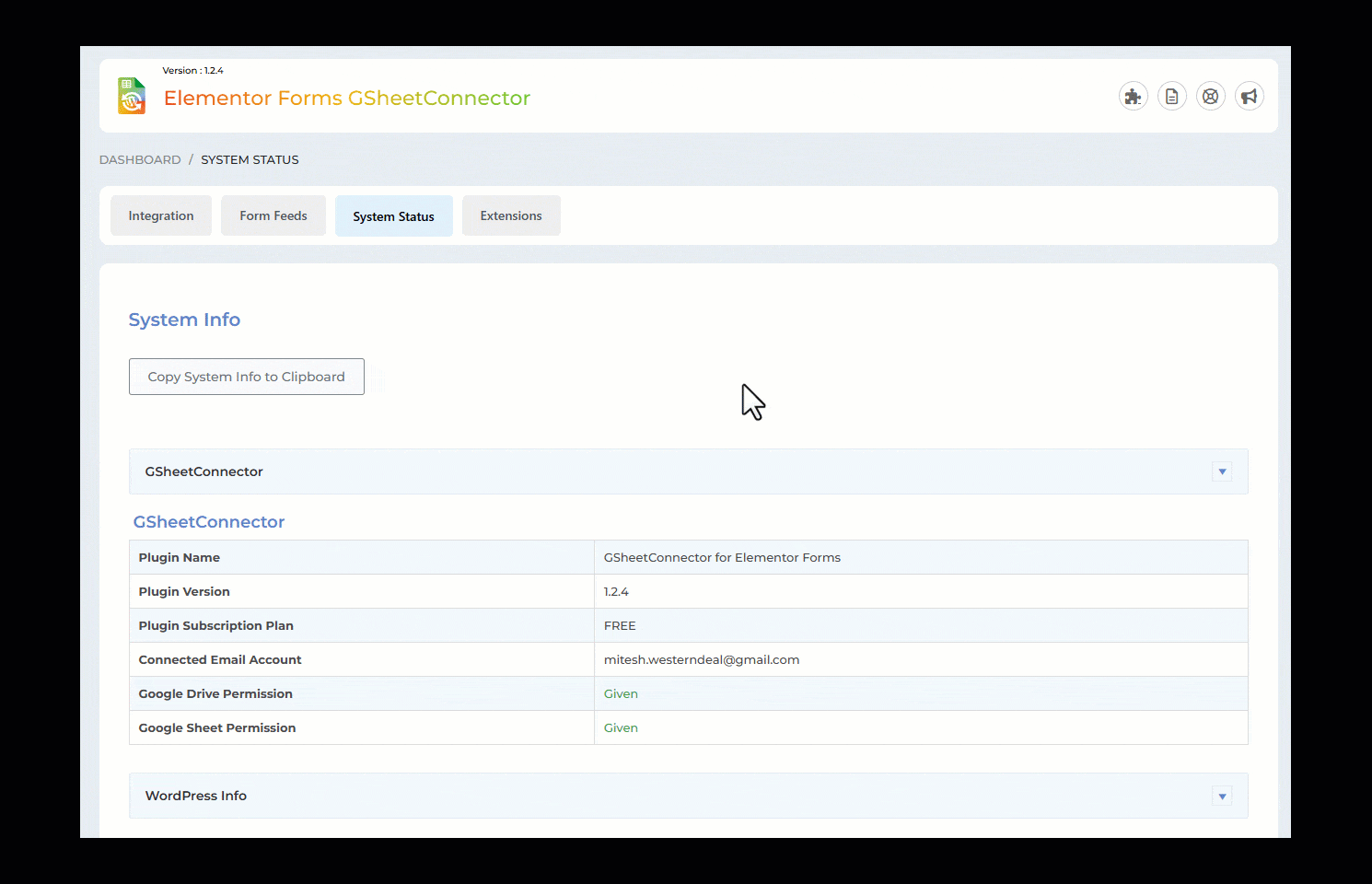Screen dimensions: 1372x884
Task: Go to the Extensions tab
Action: (x=511, y=215)
